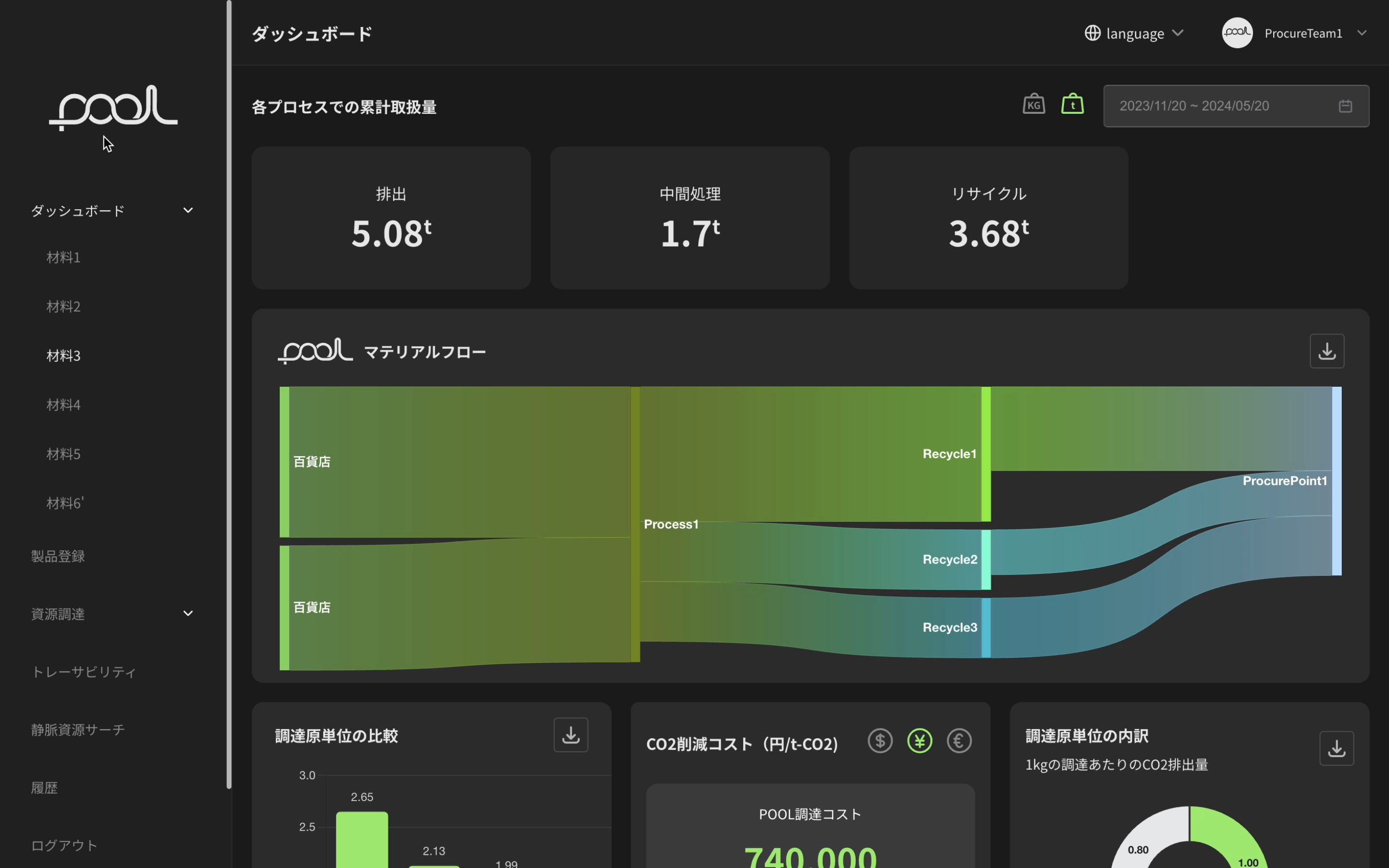Image resolution: width=1389 pixels, height=868 pixels.
Task: Open 材料6' in the sidebar
Action: point(65,503)
